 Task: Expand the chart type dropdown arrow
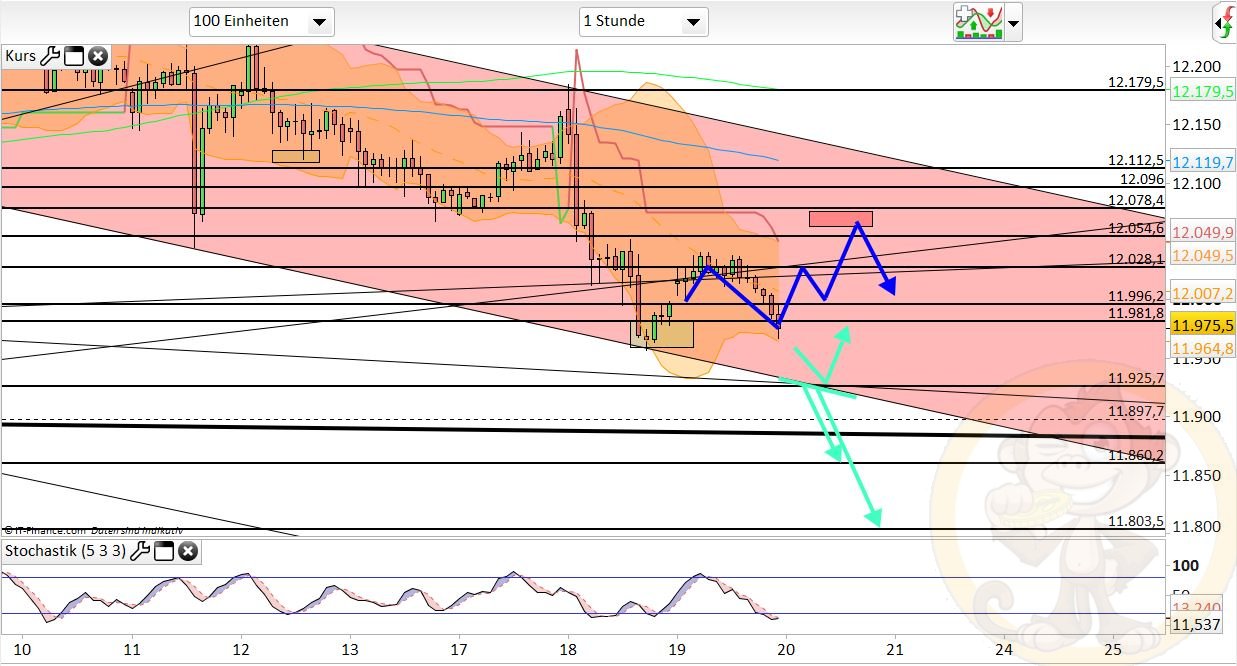(1013, 22)
